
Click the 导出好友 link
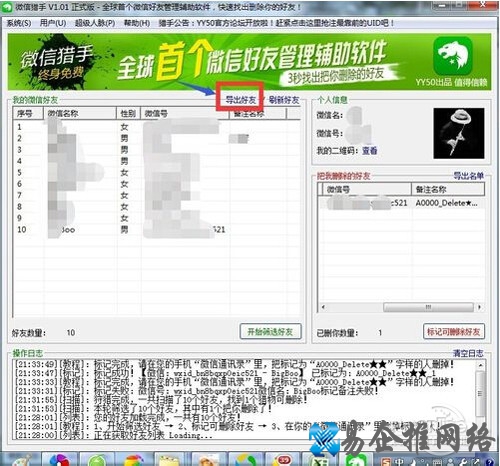tap(241, 99)
